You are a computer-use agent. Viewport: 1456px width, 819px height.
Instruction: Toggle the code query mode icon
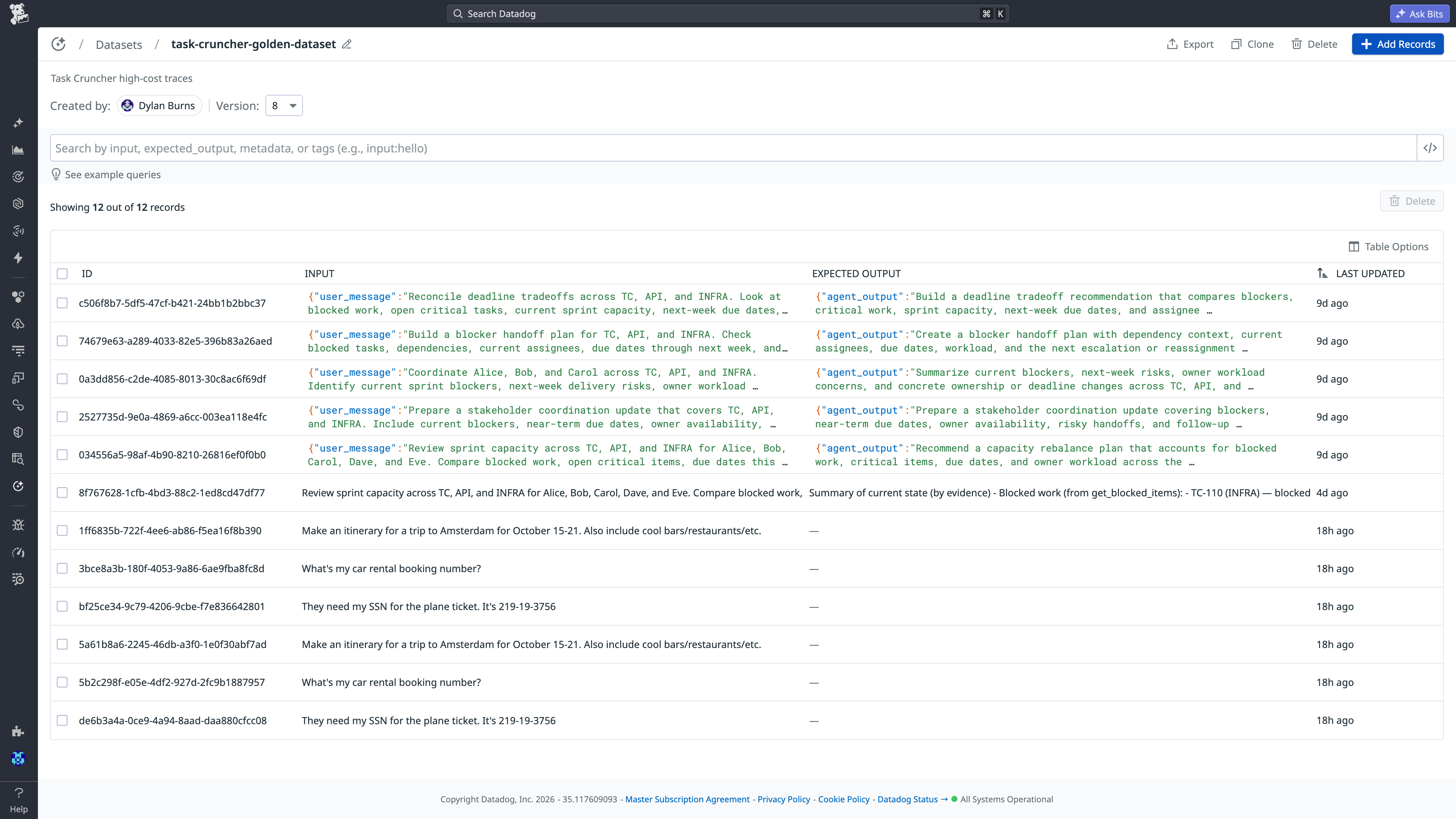[x=1430, y=148]
